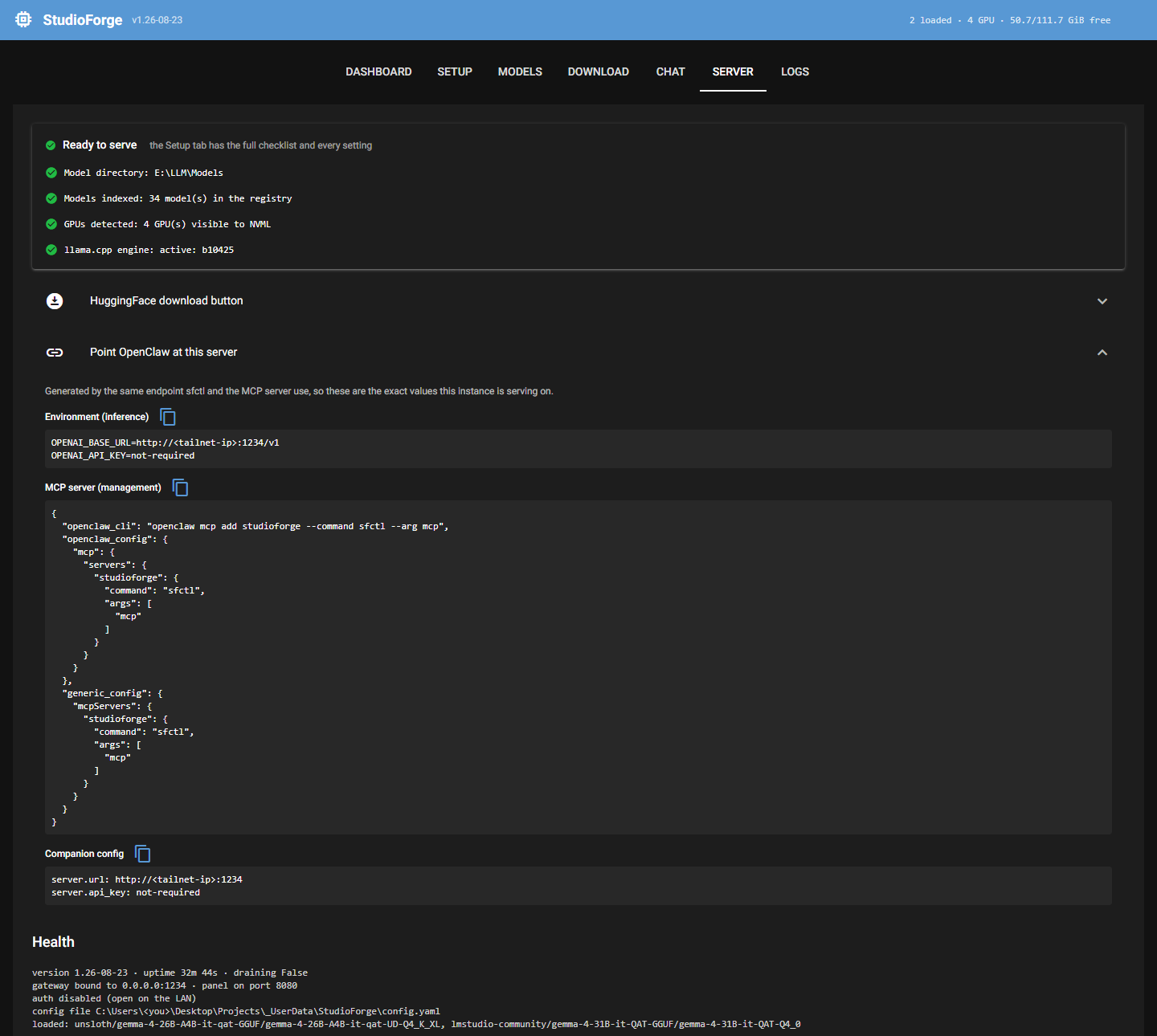Copy the MCP server management config
The width and height of the screenshot is (1157, 1036).
180,487
